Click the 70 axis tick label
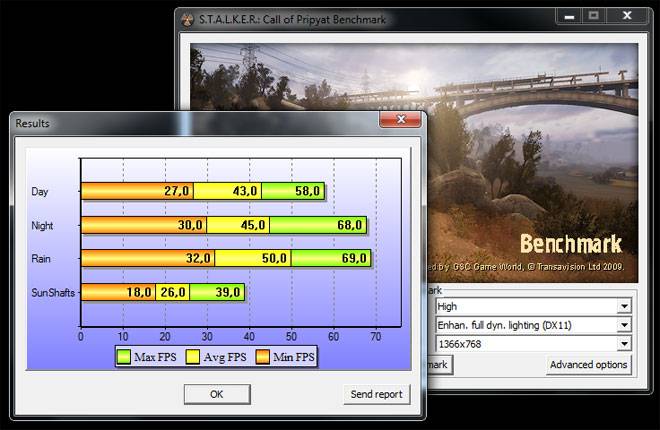This screenshot has width=660, height=430. coord(375,337)
